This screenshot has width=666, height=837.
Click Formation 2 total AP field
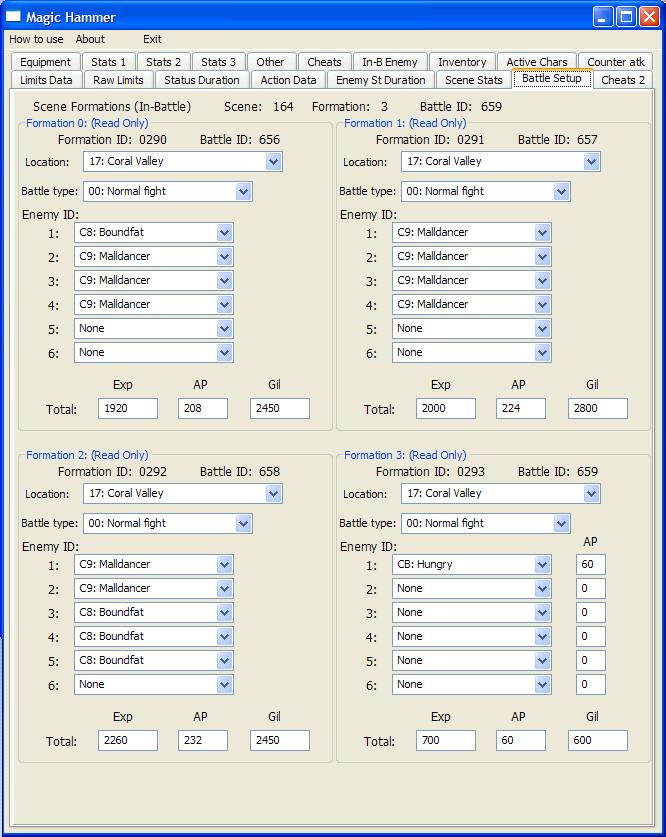203,741
